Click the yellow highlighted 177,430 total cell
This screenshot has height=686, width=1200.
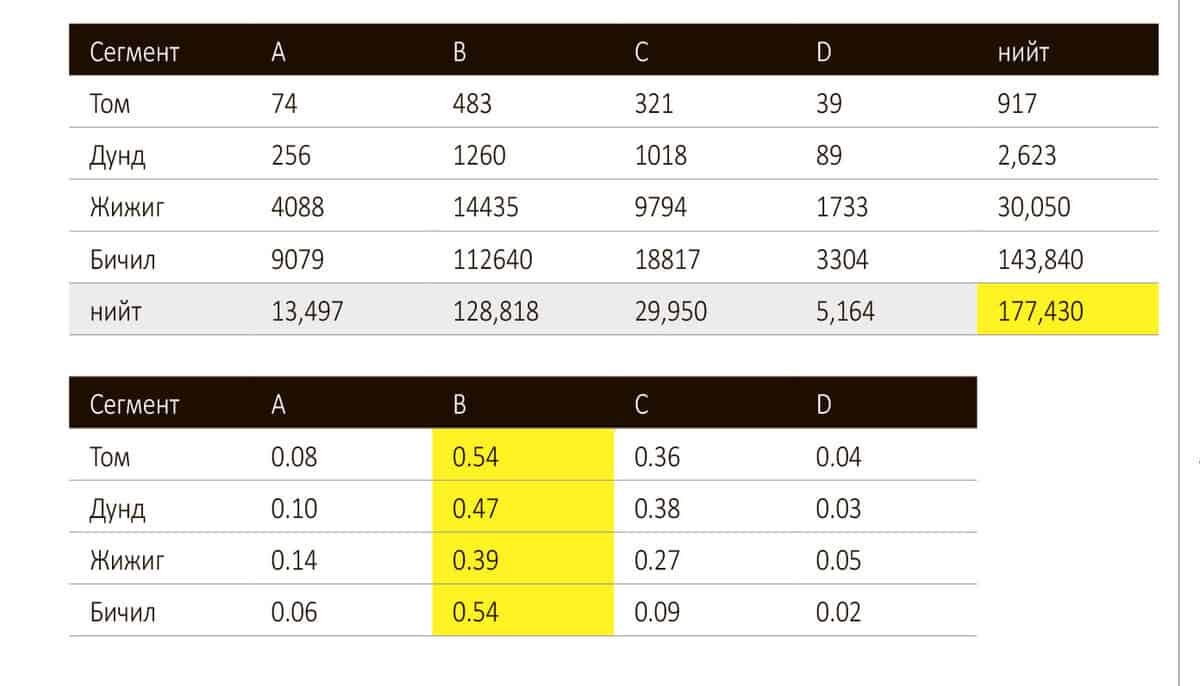[x=1040, y=312]
